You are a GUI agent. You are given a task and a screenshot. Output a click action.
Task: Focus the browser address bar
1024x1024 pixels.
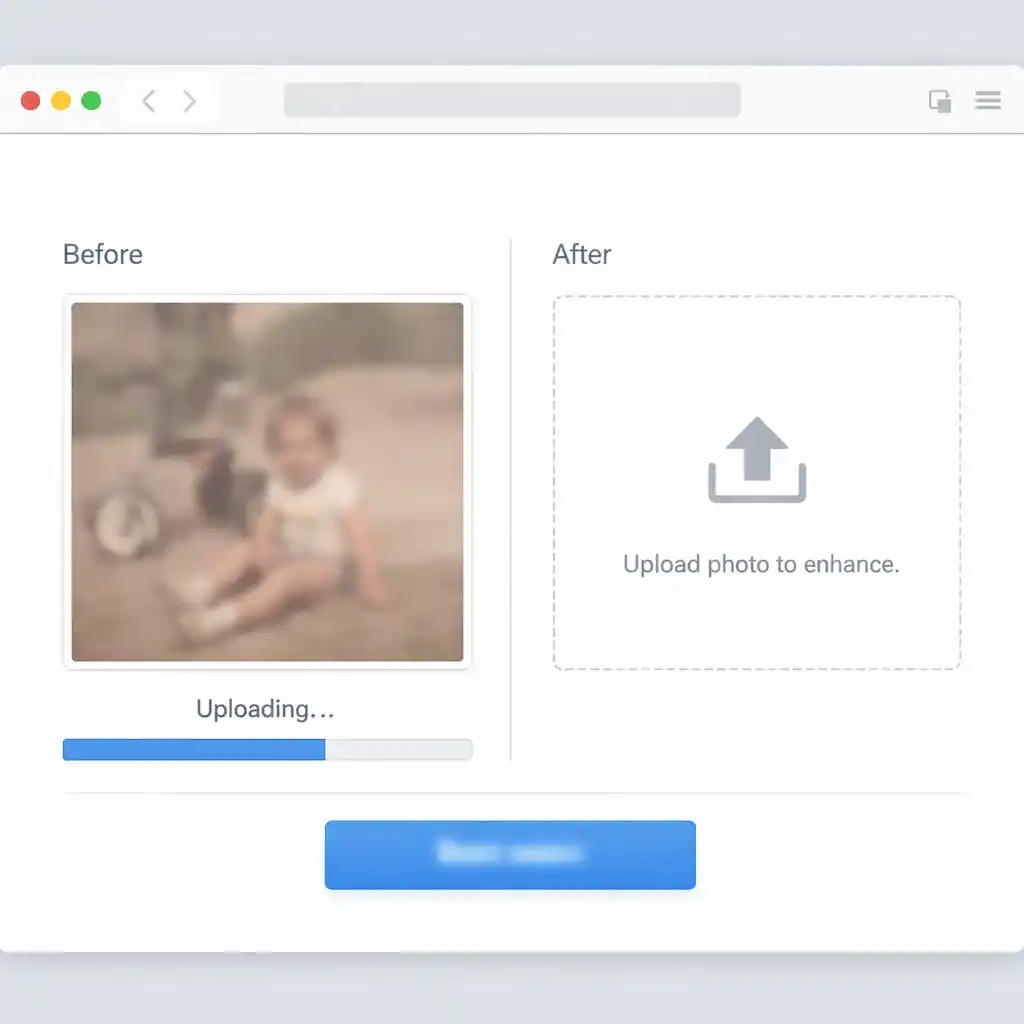[511, 101]
